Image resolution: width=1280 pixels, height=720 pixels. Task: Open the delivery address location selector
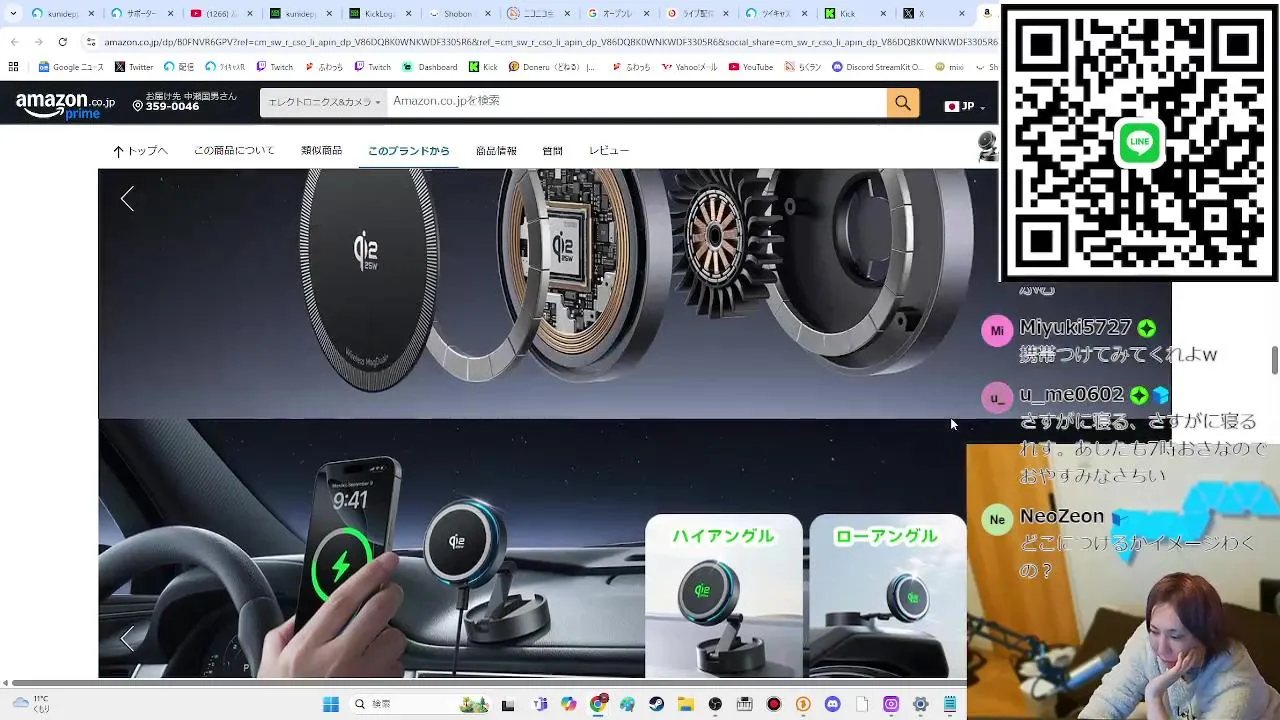185,101
